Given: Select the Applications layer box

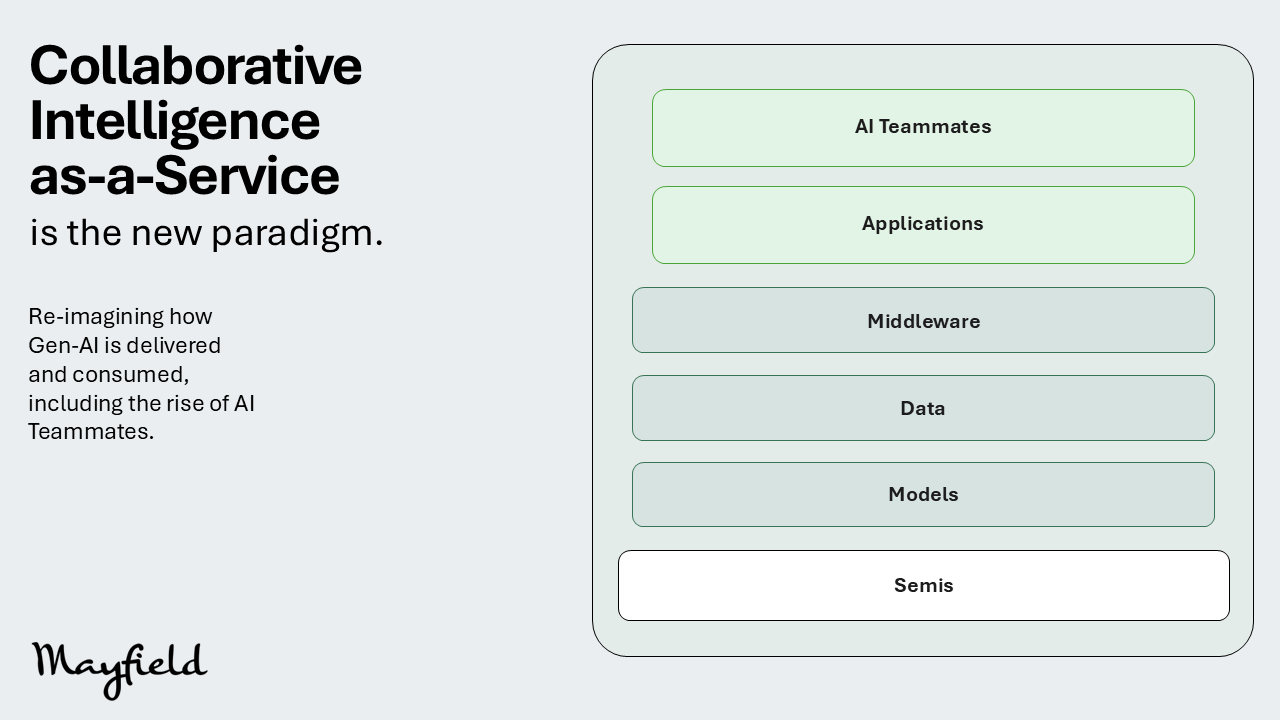Looking at the screenshot, I should click(923, 225).
